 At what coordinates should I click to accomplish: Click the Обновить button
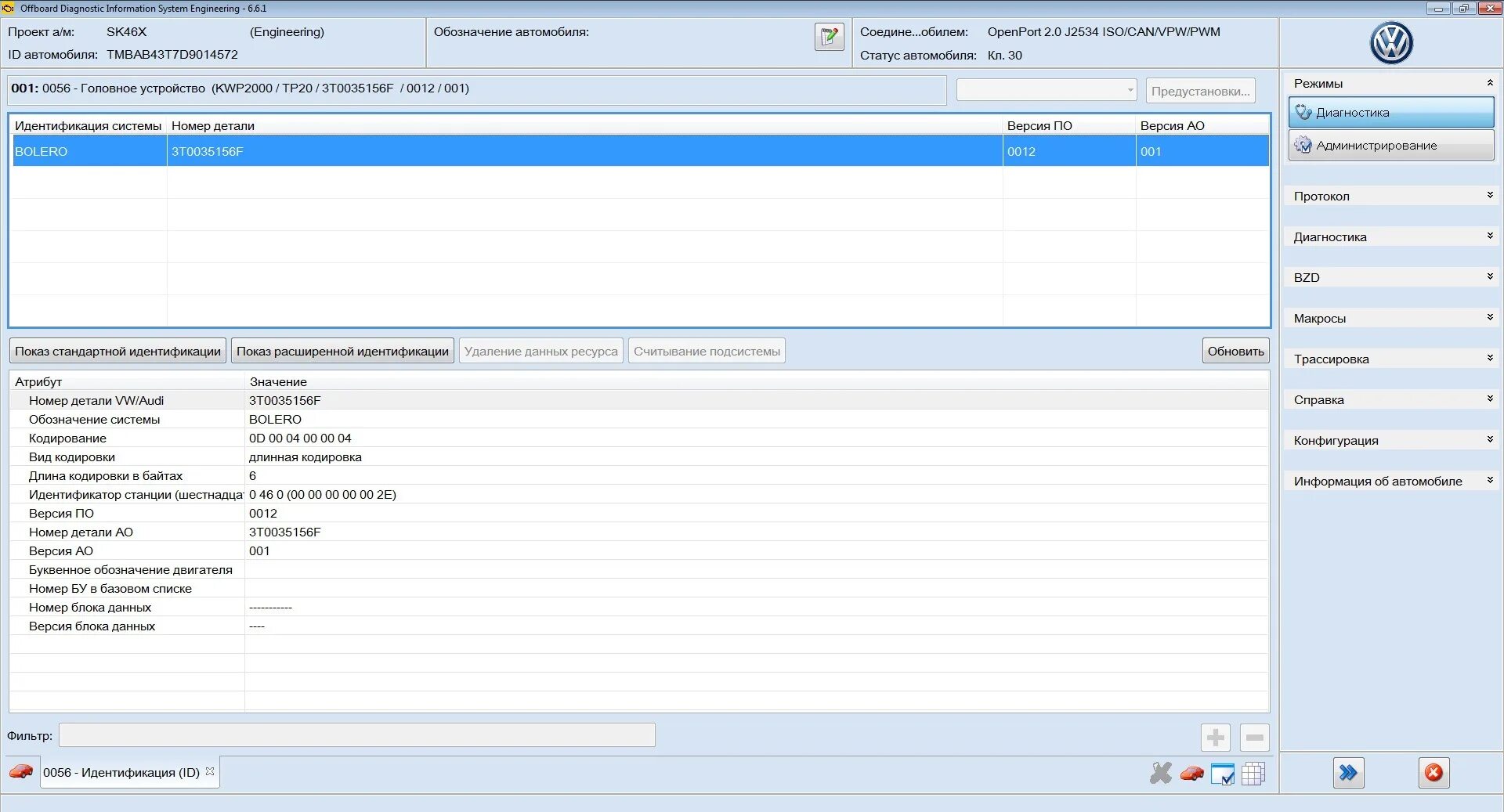(x=1235, y=351)
